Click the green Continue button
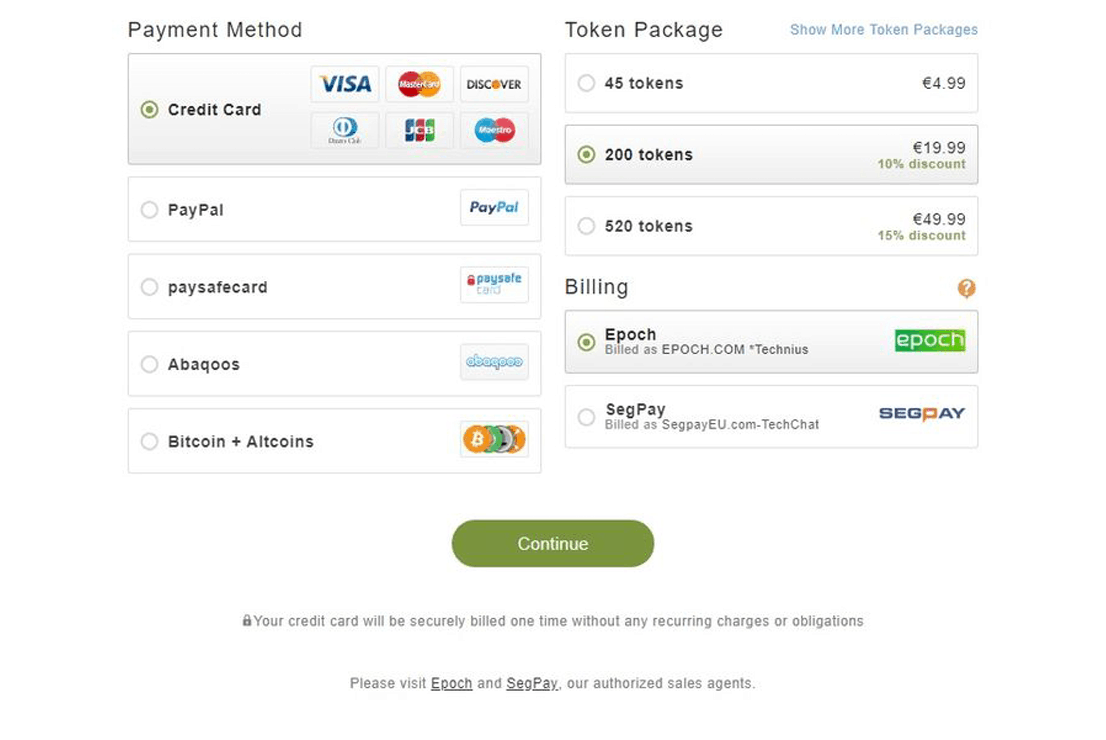The width and height of the screenshot is (1106, 740). (x=553, y=543)
